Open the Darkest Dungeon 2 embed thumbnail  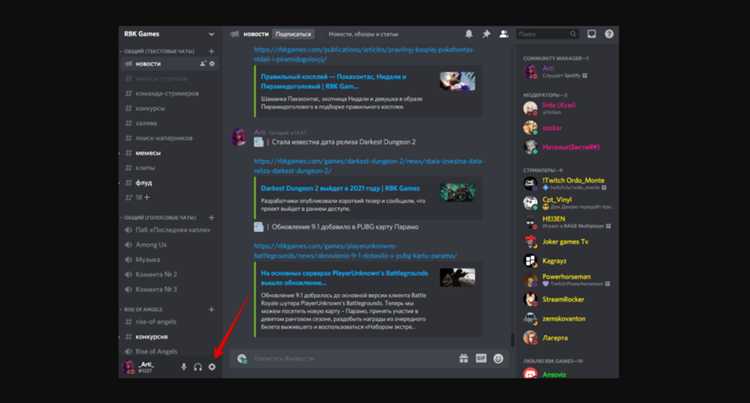pos(458,192)
